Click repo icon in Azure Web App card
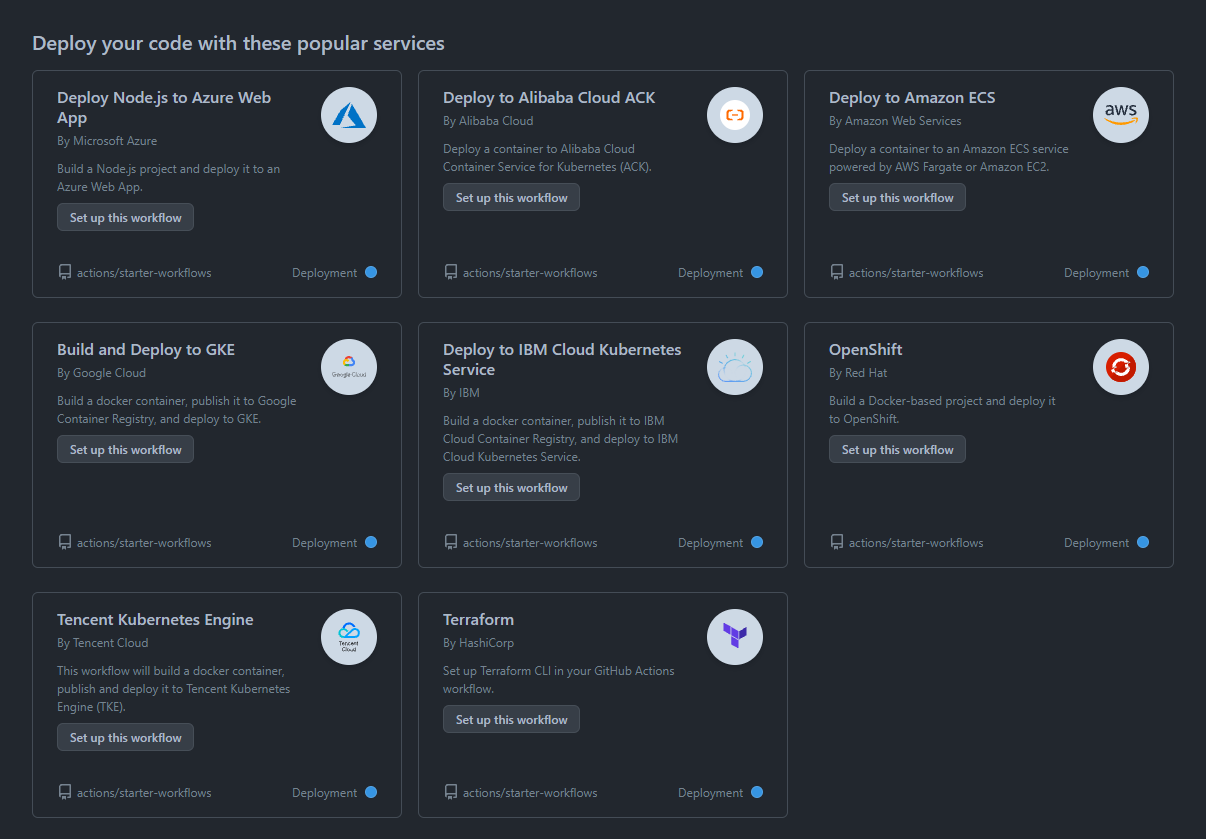 pos(65,272)
